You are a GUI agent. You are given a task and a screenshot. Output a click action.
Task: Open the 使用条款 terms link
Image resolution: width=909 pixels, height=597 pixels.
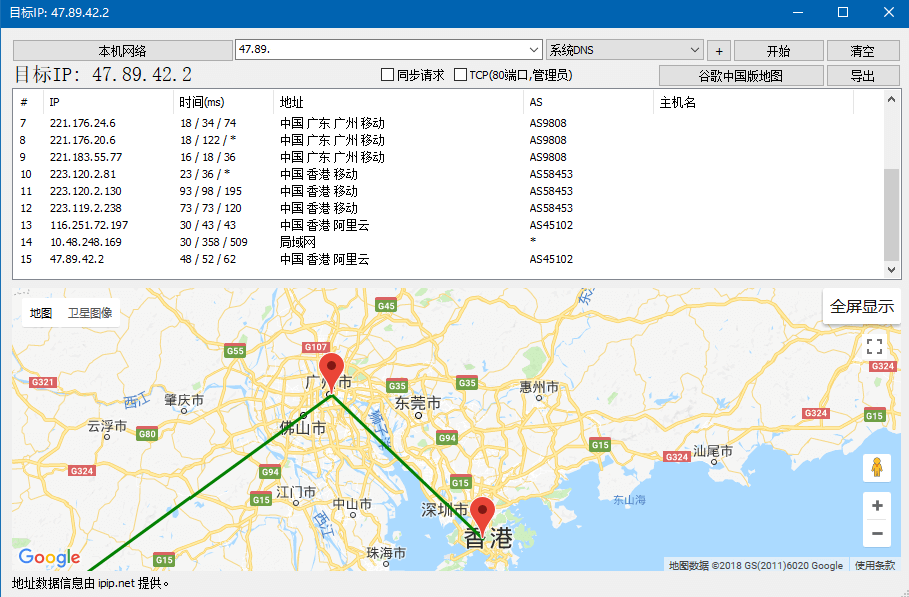875,565
